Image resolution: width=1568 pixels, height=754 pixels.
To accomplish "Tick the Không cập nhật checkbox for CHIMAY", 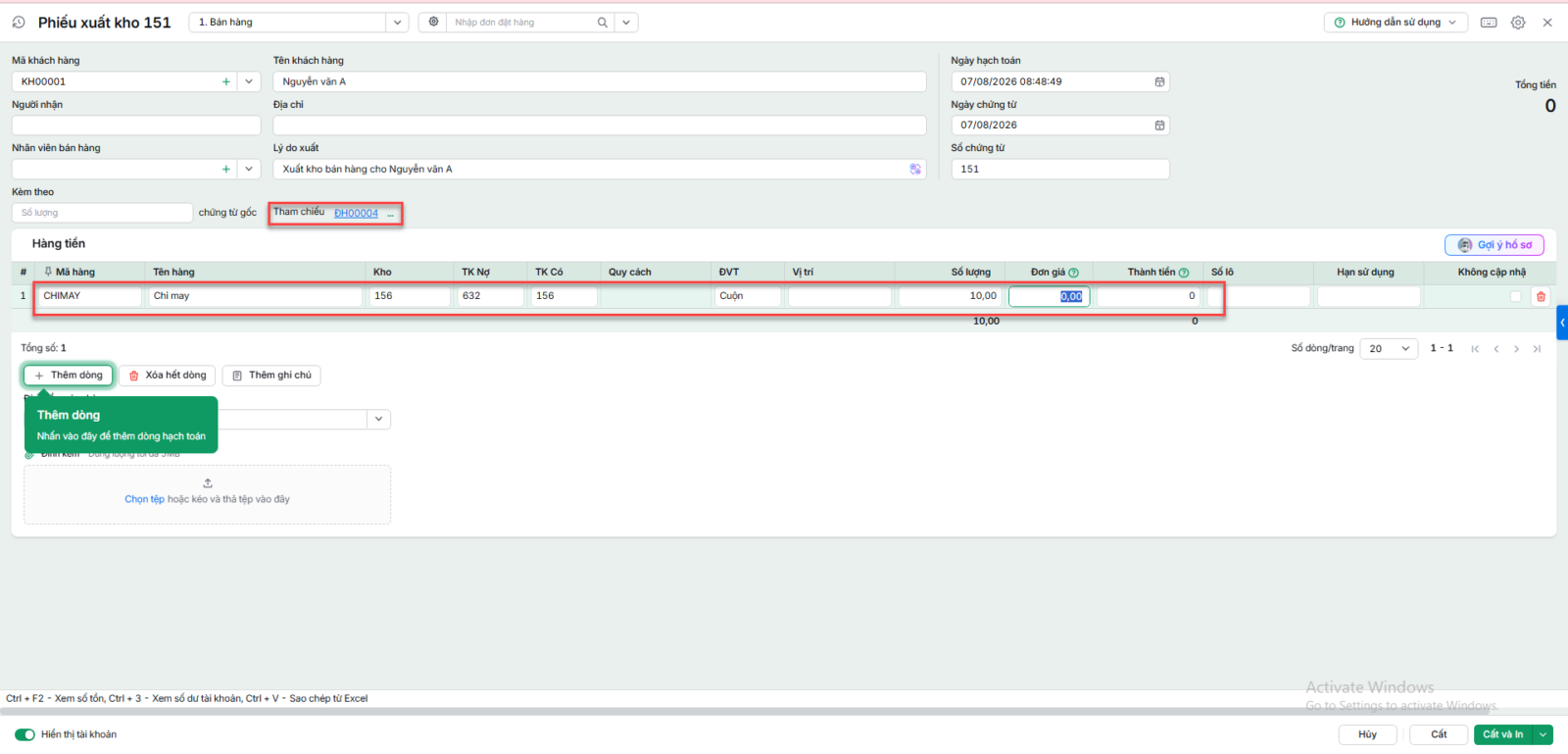I will [x=1516, y=296].
